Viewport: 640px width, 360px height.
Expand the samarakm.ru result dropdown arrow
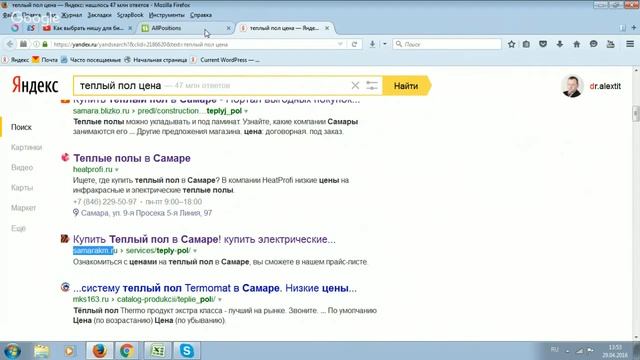pyautogui.click(x=195, y=251)
